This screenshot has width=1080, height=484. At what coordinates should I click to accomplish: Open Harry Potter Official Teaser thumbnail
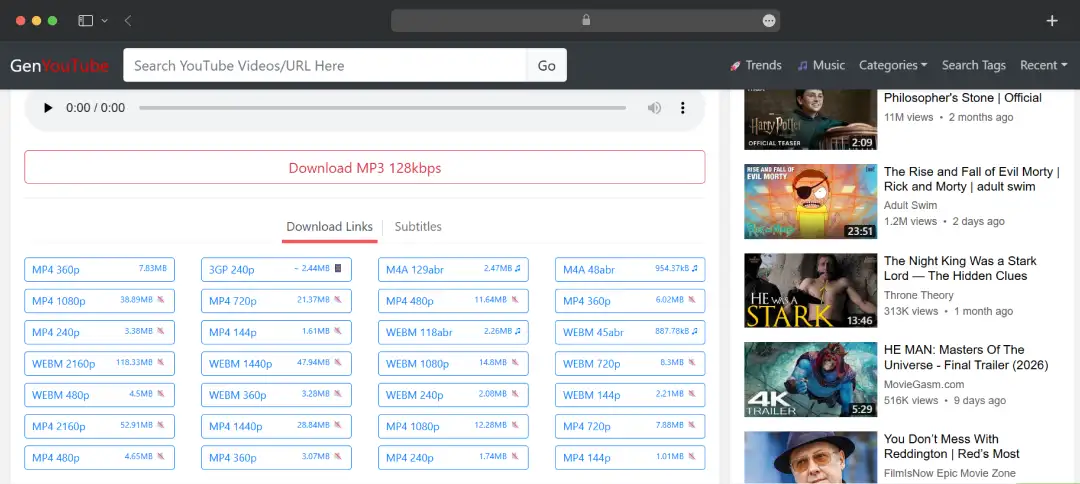(811, 119)
